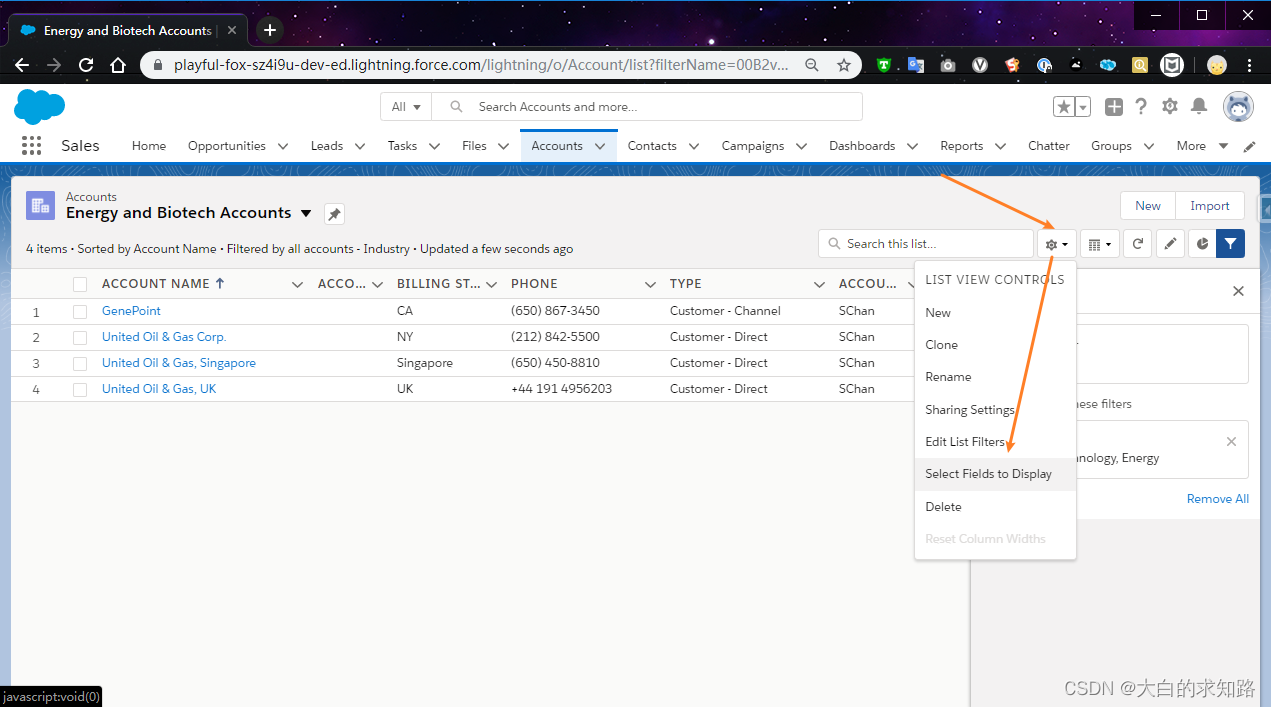Enable inline editing via the pencil icon

click(x=1170, y=243)
